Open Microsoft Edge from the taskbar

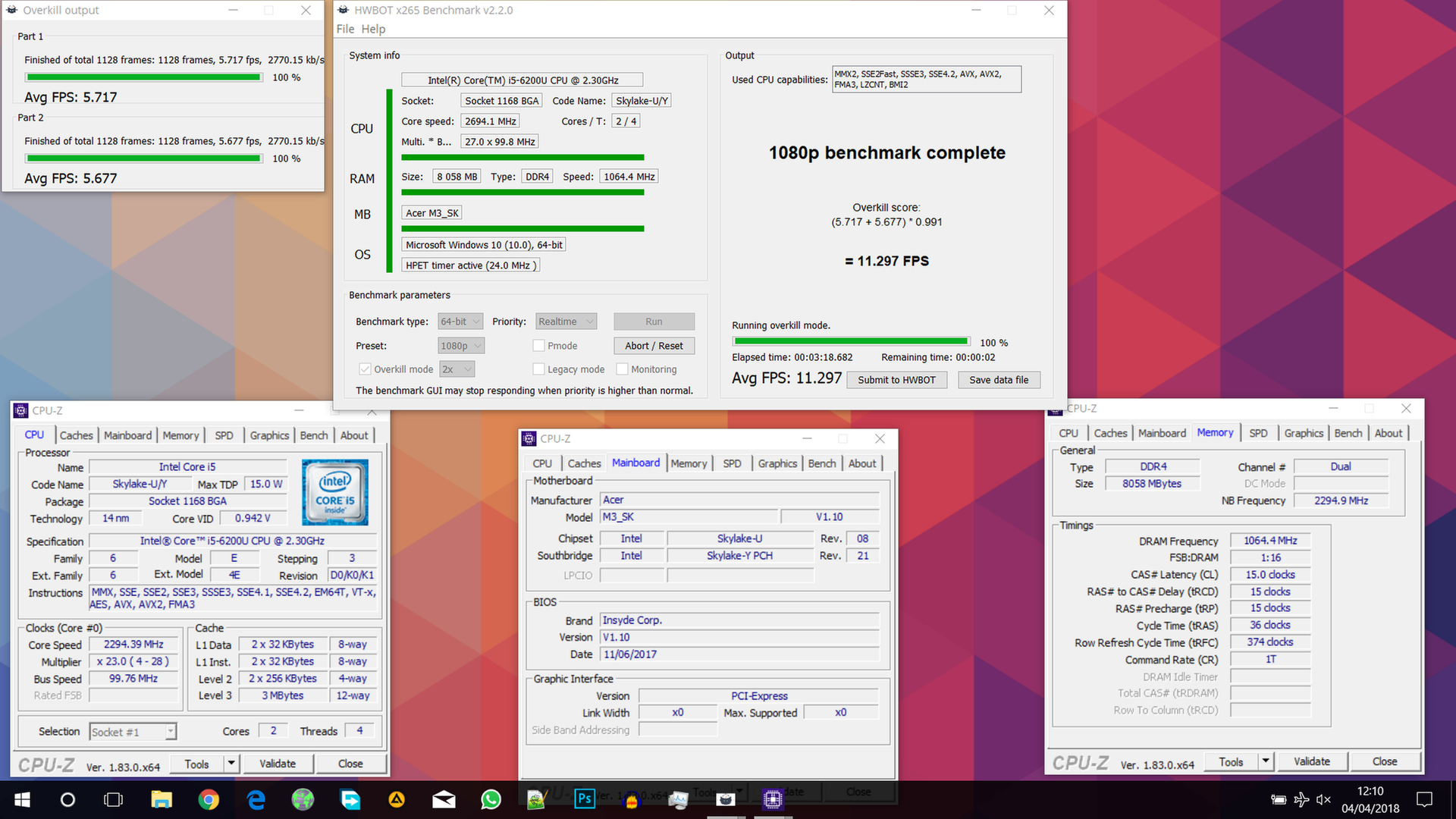tap(256, 799)
